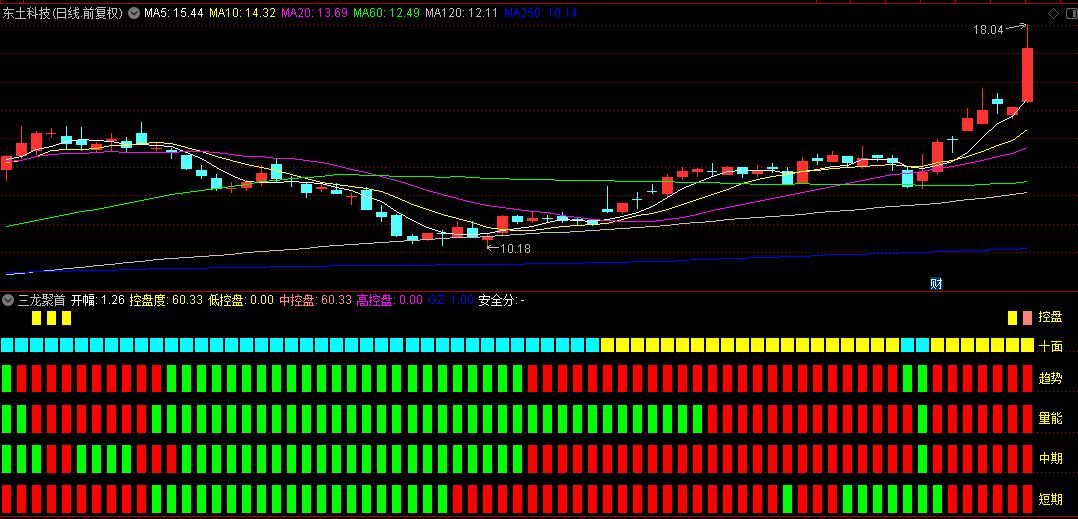Click the 趋势 row label

[1050, 378]
